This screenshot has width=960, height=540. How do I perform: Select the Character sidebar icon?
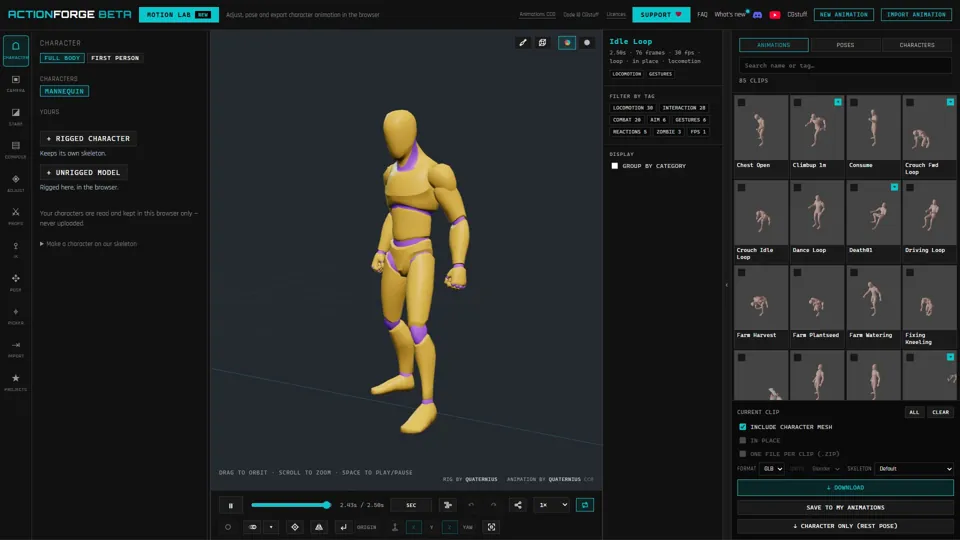click(x=16, y=50)
